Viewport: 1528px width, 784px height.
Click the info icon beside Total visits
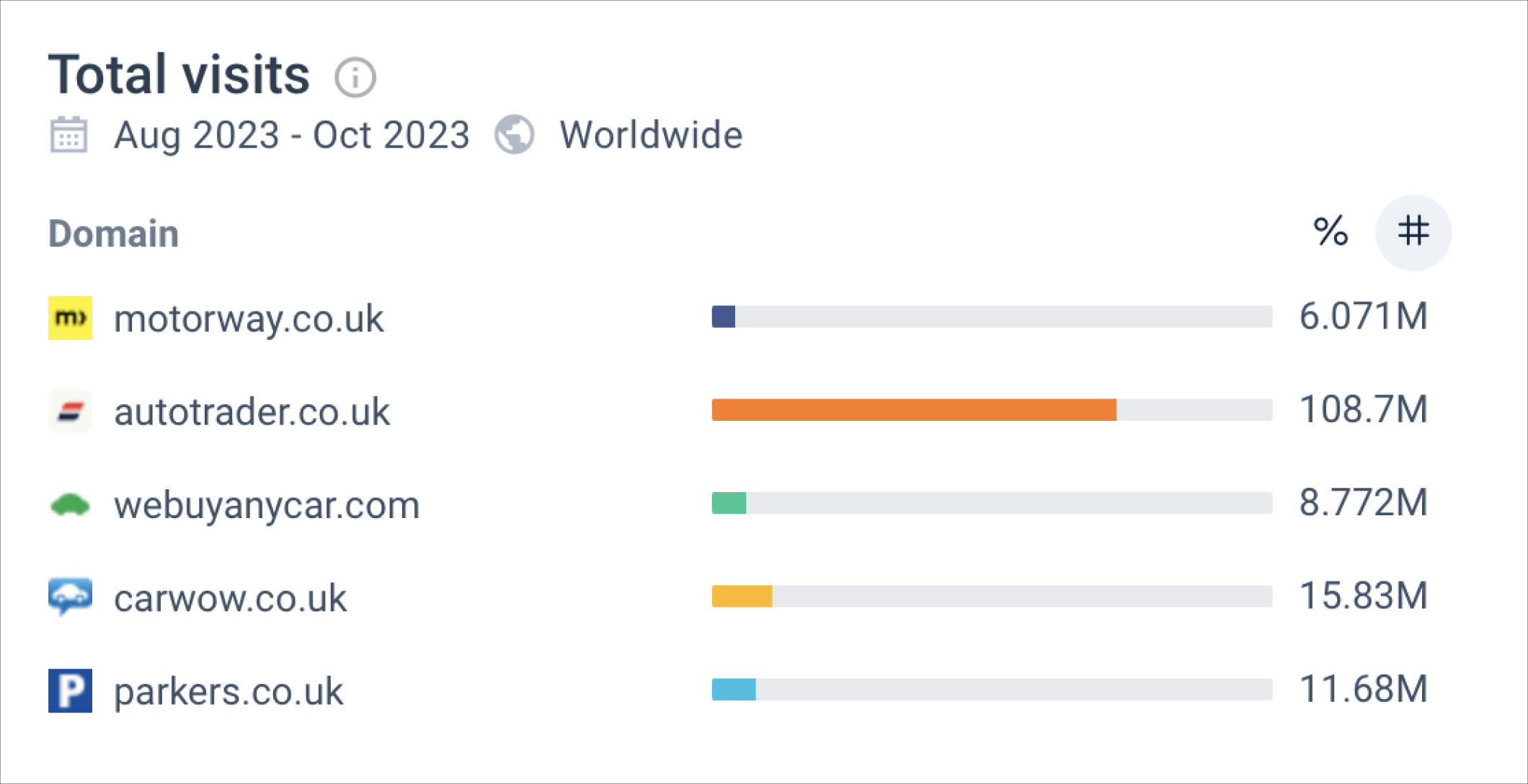[x=355, y=77]
